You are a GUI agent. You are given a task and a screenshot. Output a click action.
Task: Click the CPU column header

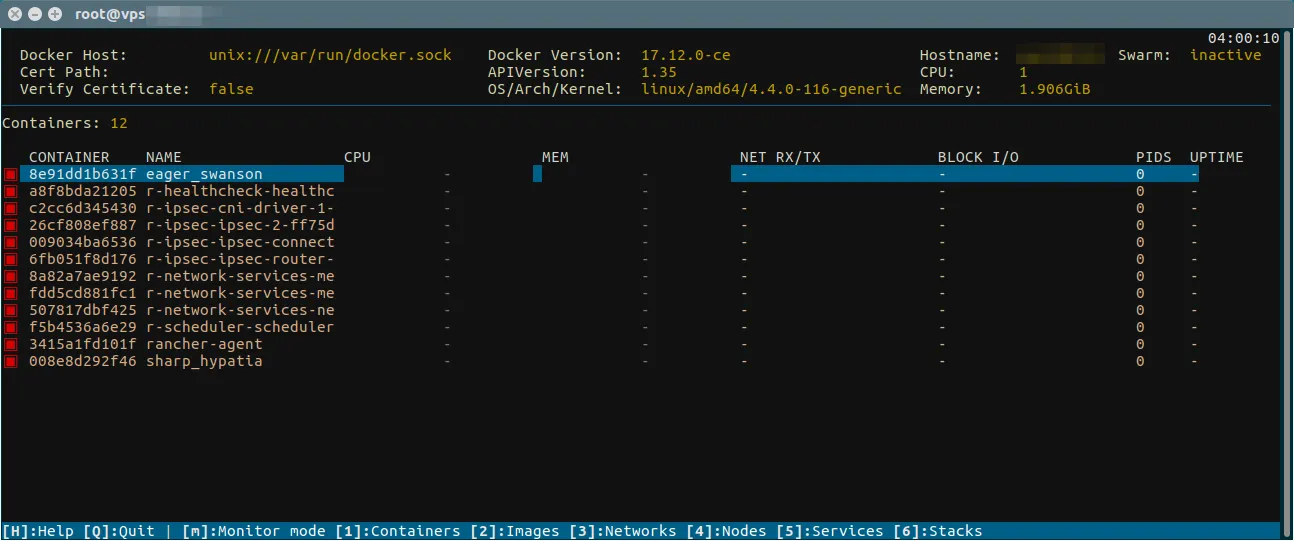coord(357,157)
